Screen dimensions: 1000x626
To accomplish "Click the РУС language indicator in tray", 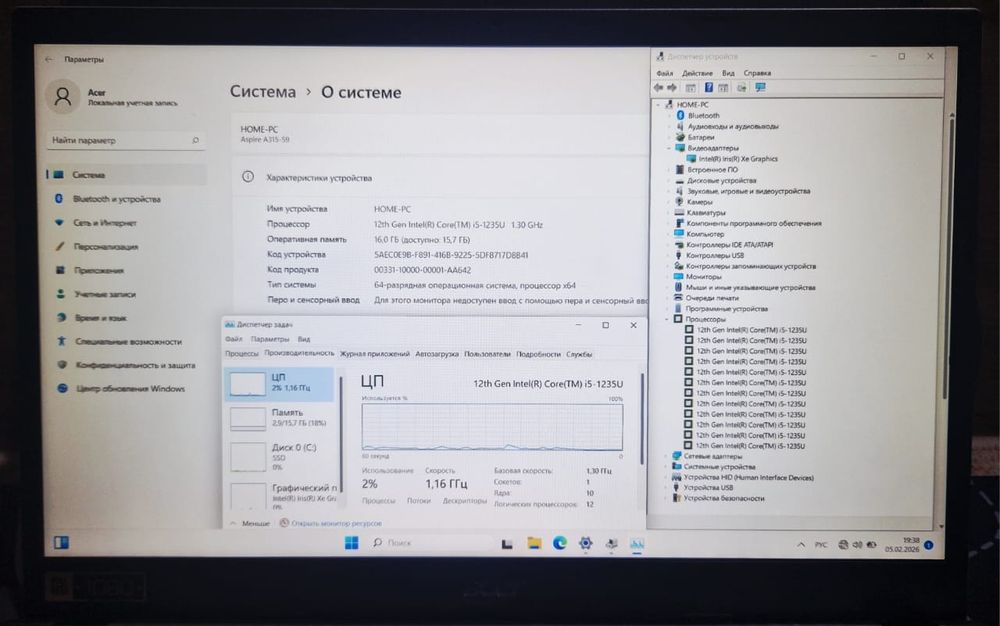I will [x=821, y=544].
